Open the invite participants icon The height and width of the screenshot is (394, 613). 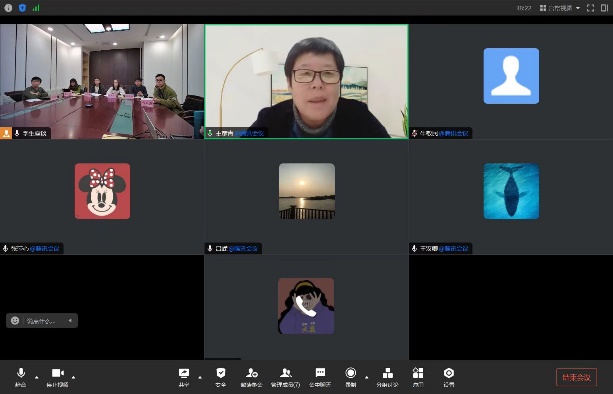click(x=251, y=377)
